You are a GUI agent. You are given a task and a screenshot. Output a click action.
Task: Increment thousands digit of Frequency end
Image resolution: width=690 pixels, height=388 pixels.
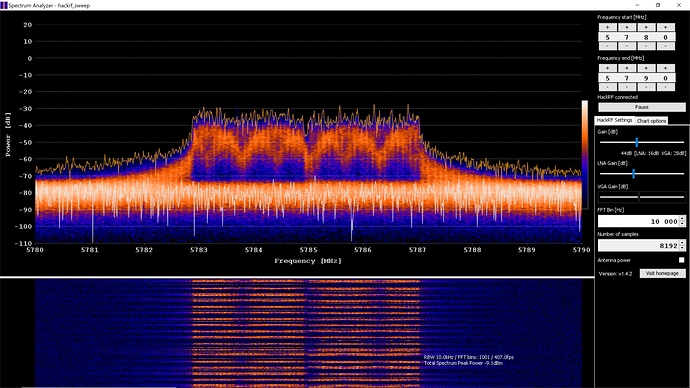[607, 68]
